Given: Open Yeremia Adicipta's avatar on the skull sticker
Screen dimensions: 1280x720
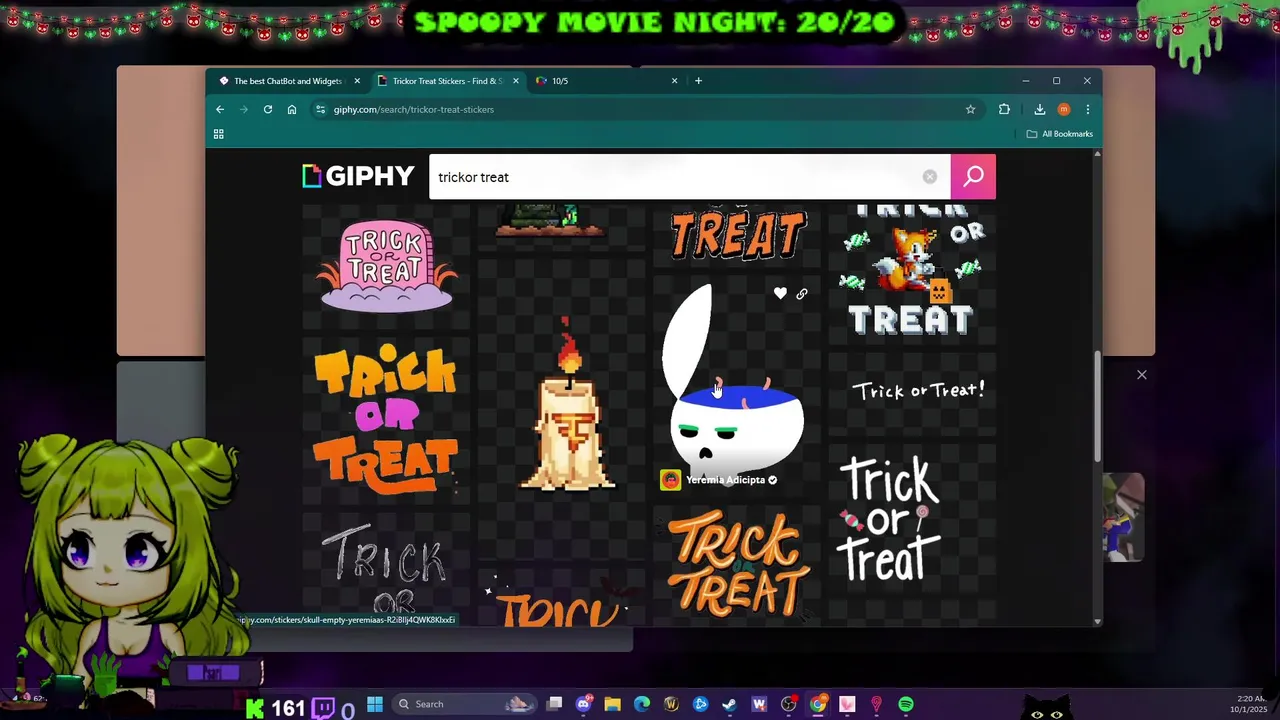Looking at the screenshot, I should pyautogui.click(x=670, y=480).
